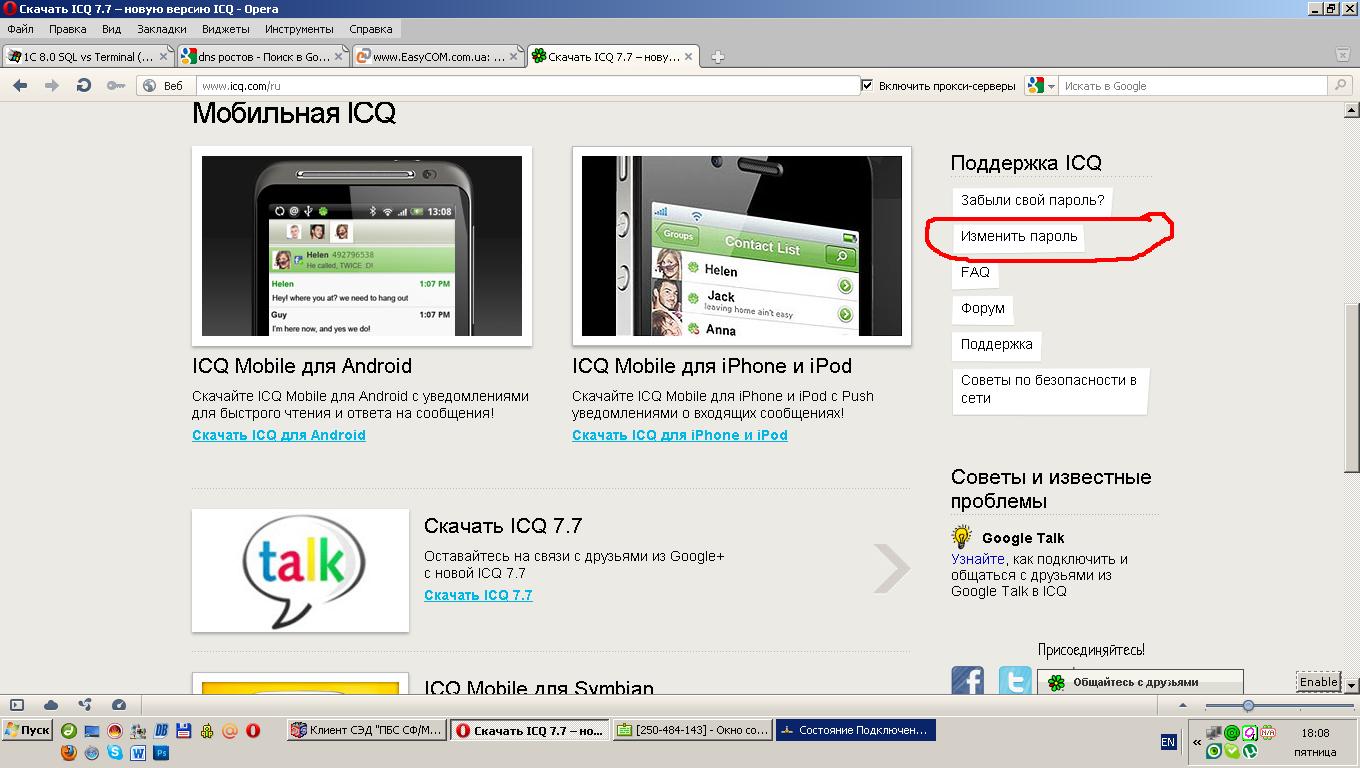Open FAQ support link
The height and width of the screenshot is (768, 1360).
(975, 272)
